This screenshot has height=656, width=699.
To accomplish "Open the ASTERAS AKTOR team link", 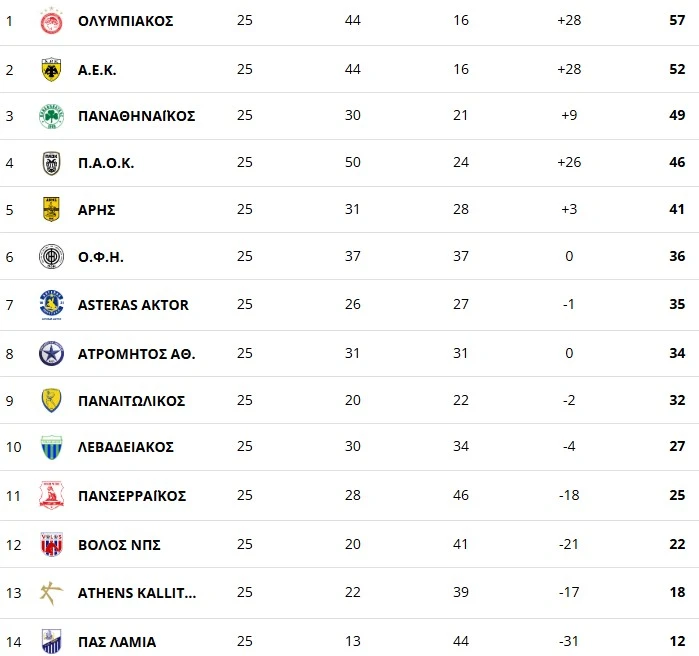I will click(x=133, y=305).
